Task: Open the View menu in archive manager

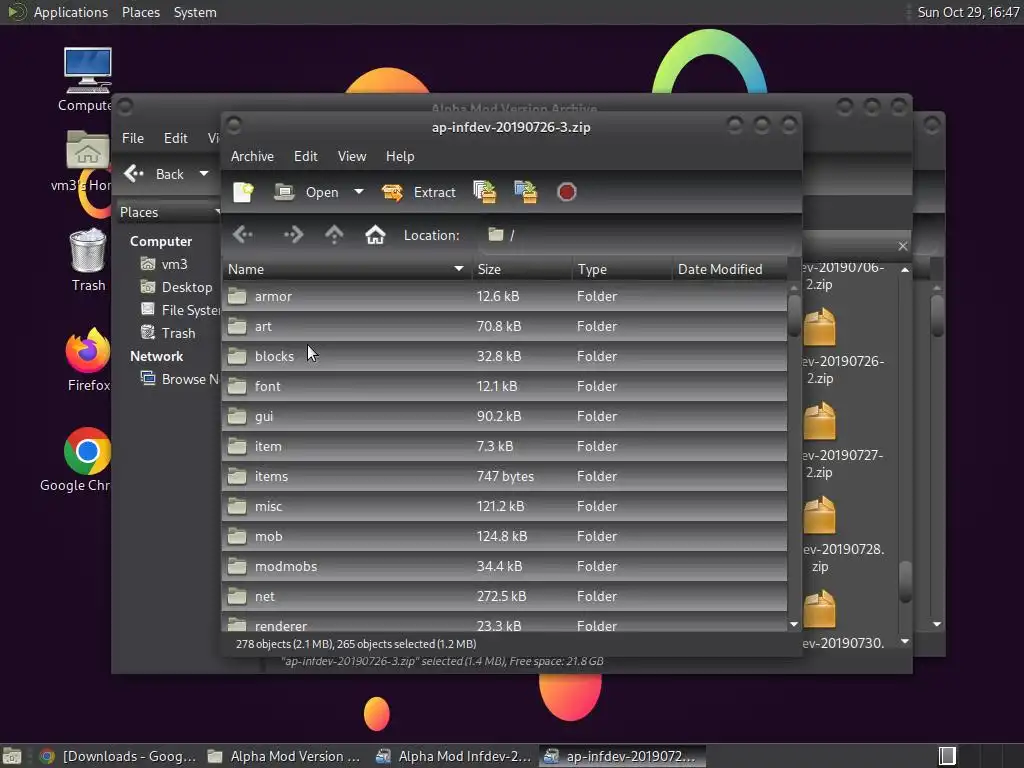Action: coord(352,156)
